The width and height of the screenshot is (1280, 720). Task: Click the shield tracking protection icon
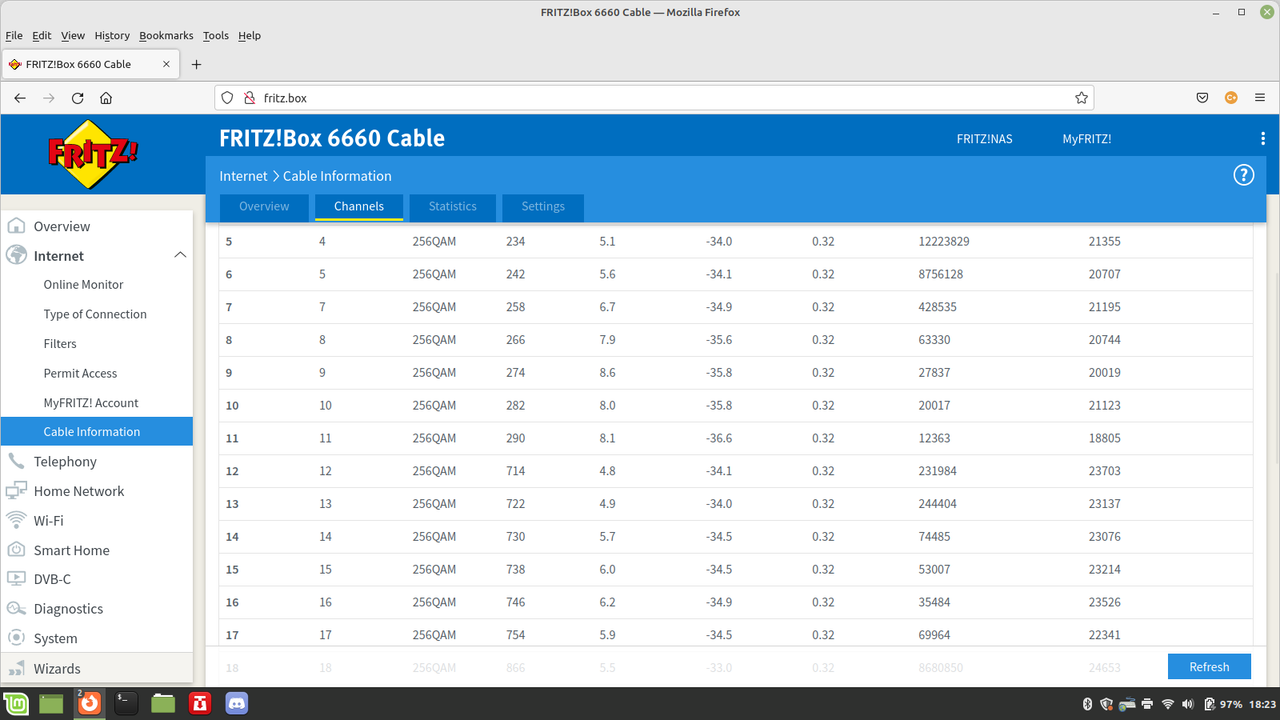coord(227,98)
